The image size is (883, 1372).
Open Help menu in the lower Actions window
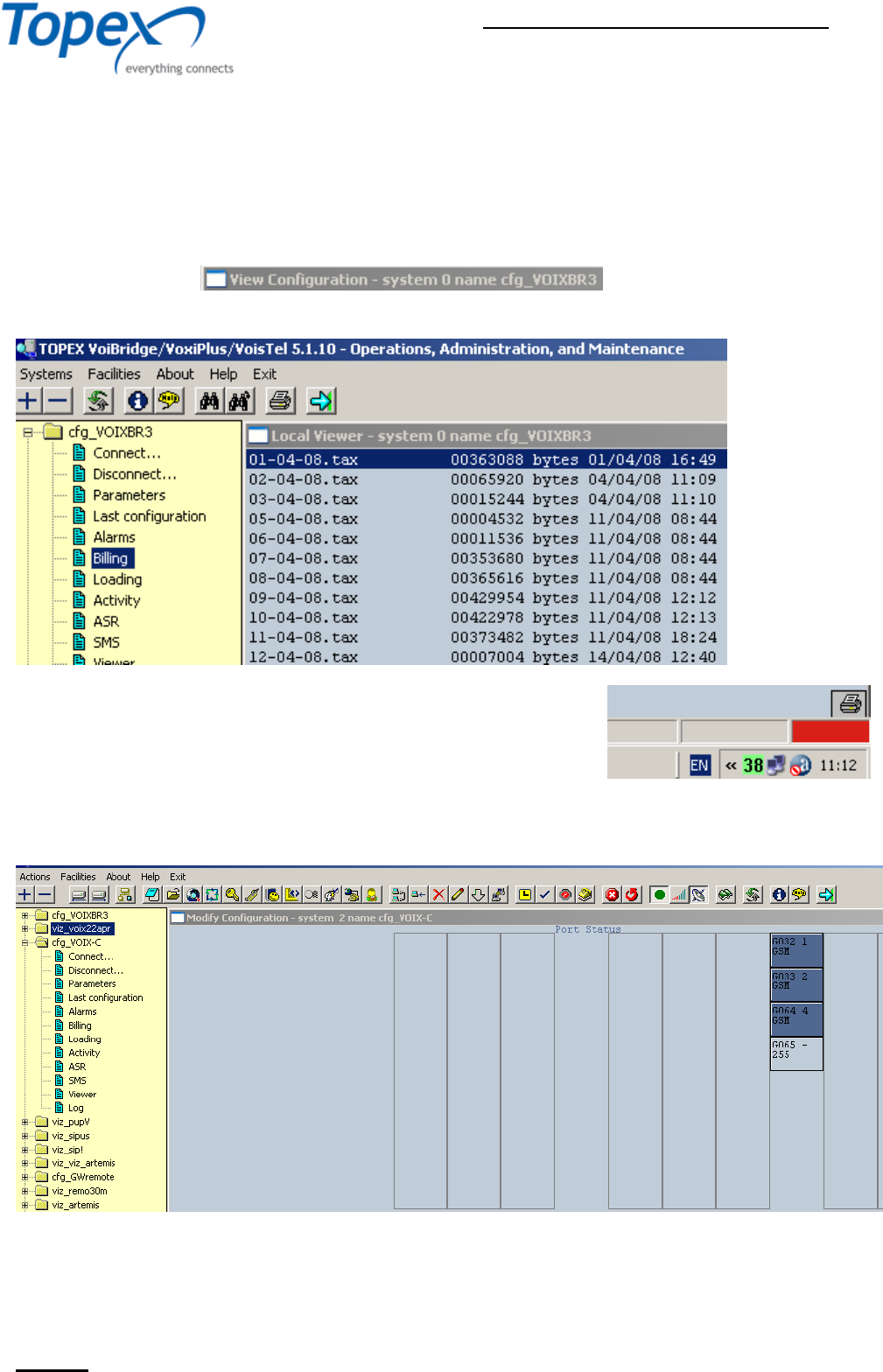coord(151,877)
